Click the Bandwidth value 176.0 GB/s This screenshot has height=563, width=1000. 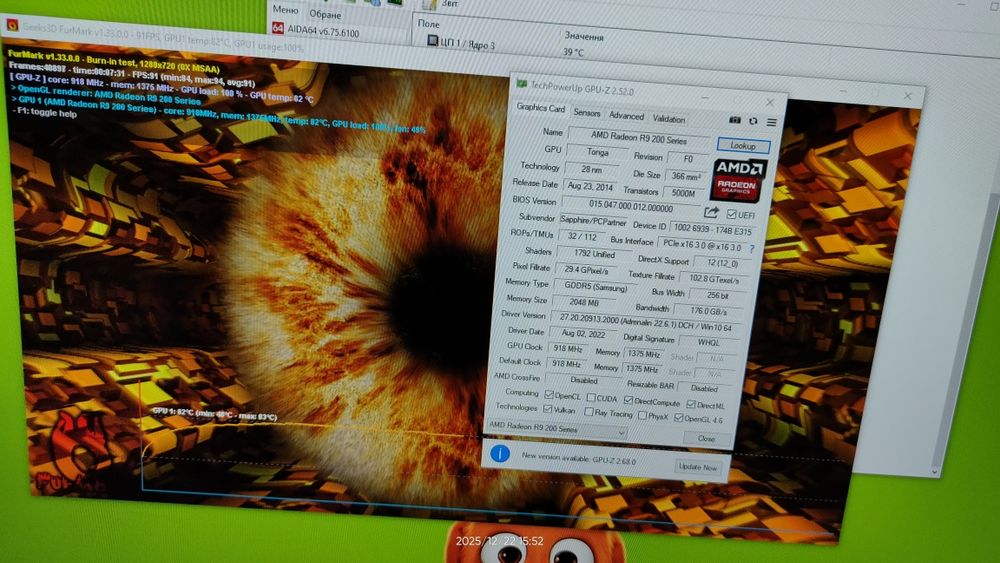709,311
